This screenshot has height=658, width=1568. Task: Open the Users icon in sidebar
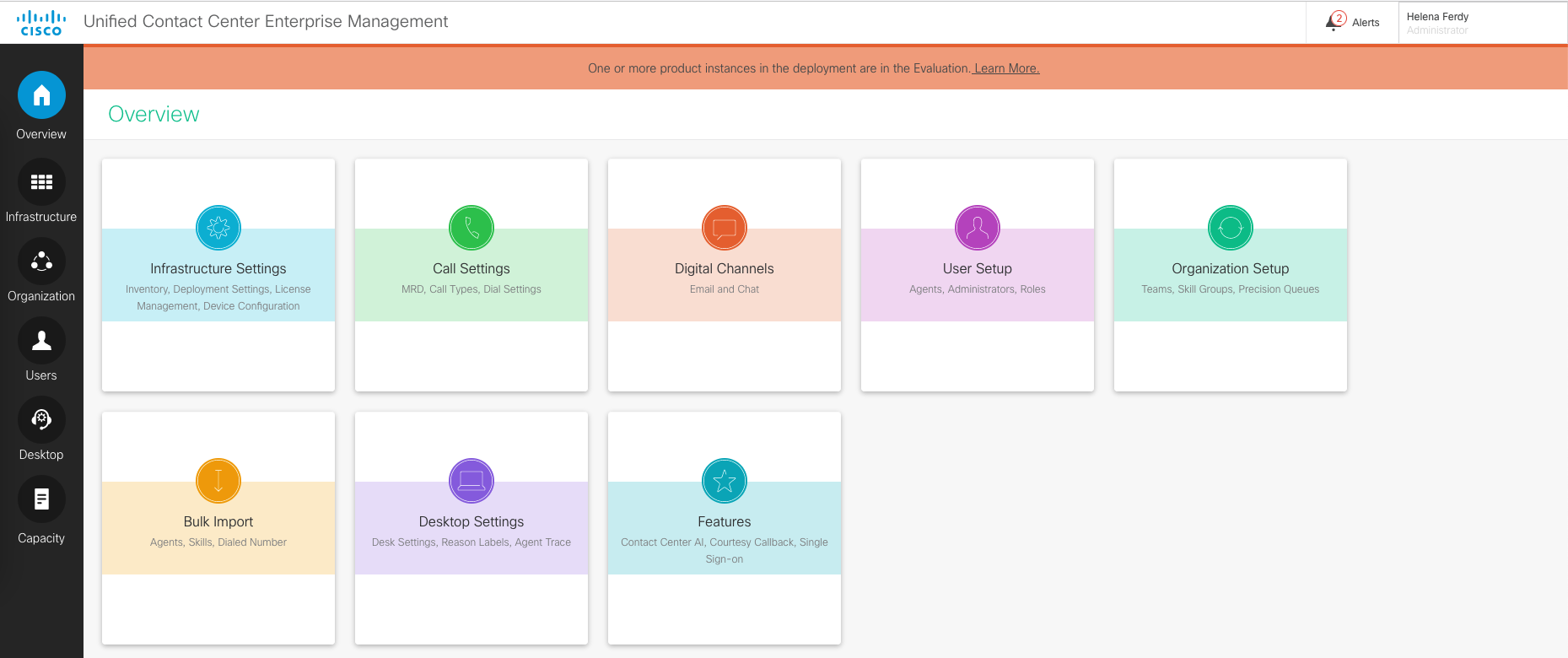[x=41, y=341]
